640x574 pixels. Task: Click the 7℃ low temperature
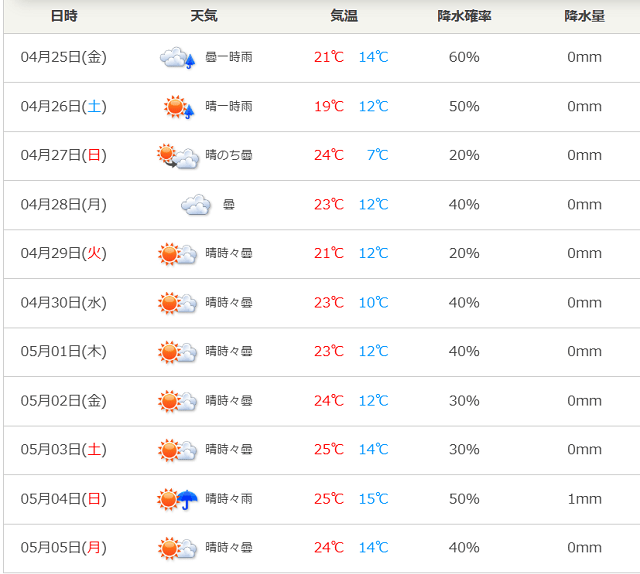378,155
